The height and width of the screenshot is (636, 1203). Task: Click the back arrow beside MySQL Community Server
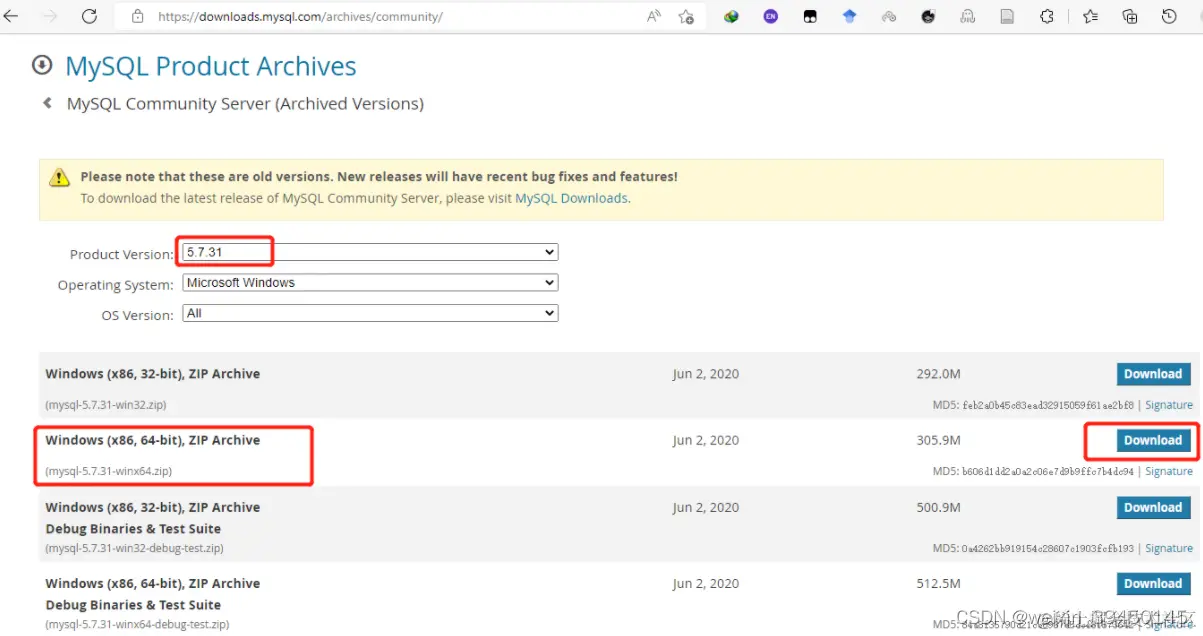47,102
